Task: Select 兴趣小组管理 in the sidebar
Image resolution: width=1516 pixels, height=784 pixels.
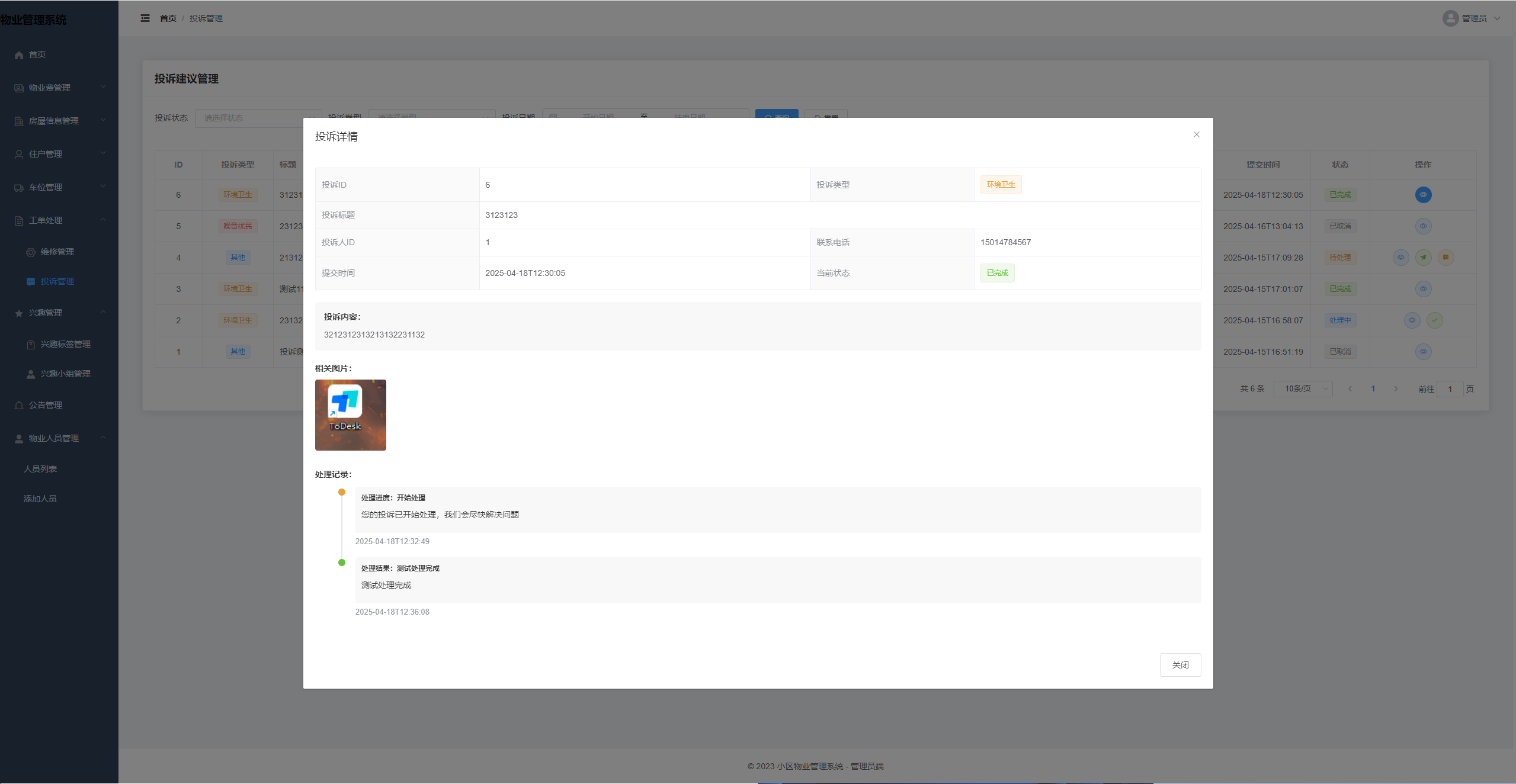Action: [x=65, y=374]
